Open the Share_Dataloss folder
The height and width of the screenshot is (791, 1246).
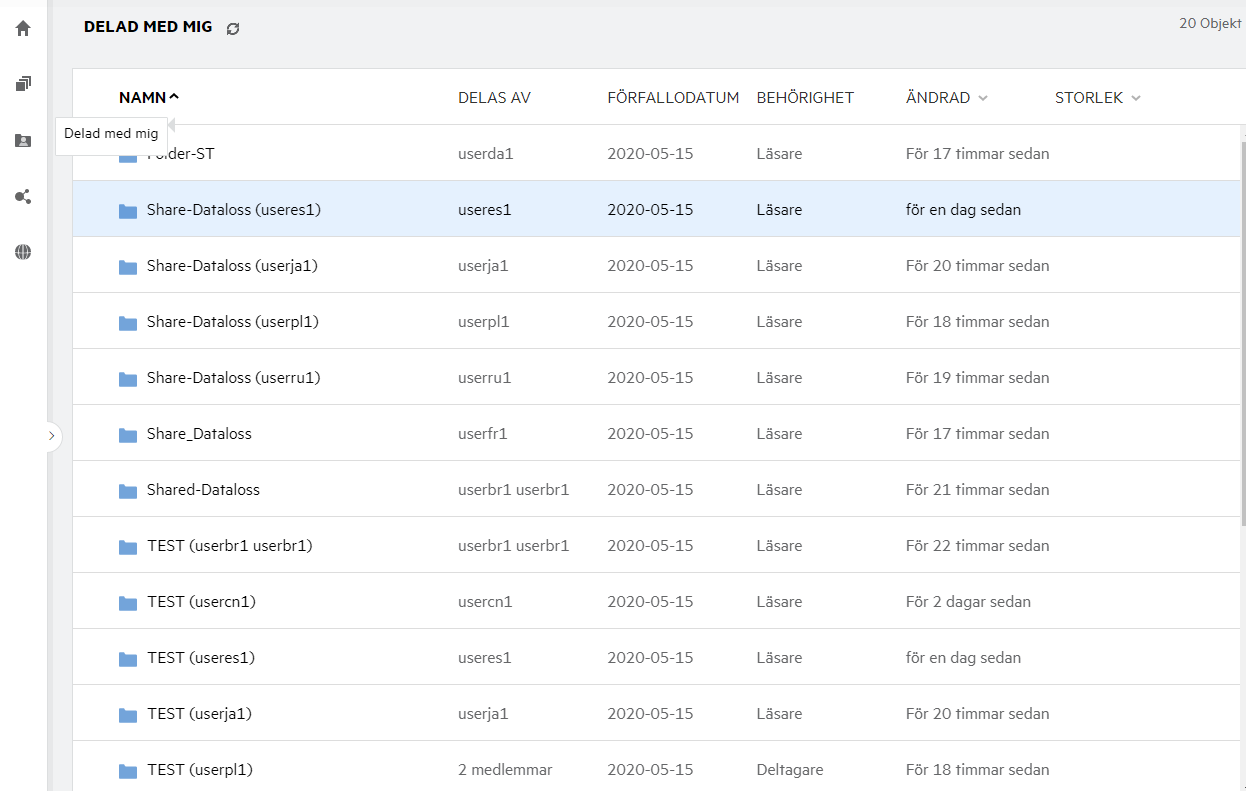point(199,434)
